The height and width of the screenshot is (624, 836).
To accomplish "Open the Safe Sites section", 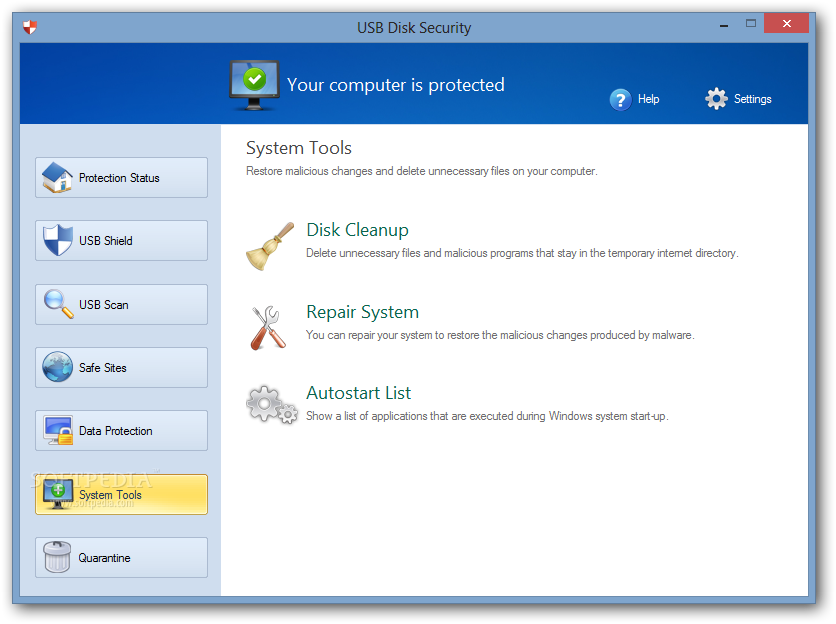I will 122,367.
